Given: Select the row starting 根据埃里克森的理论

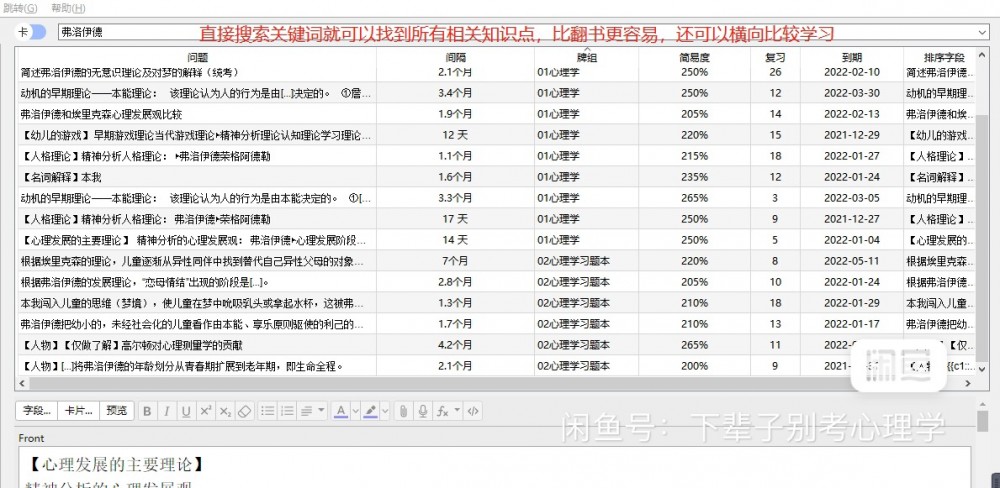Looking at the screenshot, I should pos(496,261).
